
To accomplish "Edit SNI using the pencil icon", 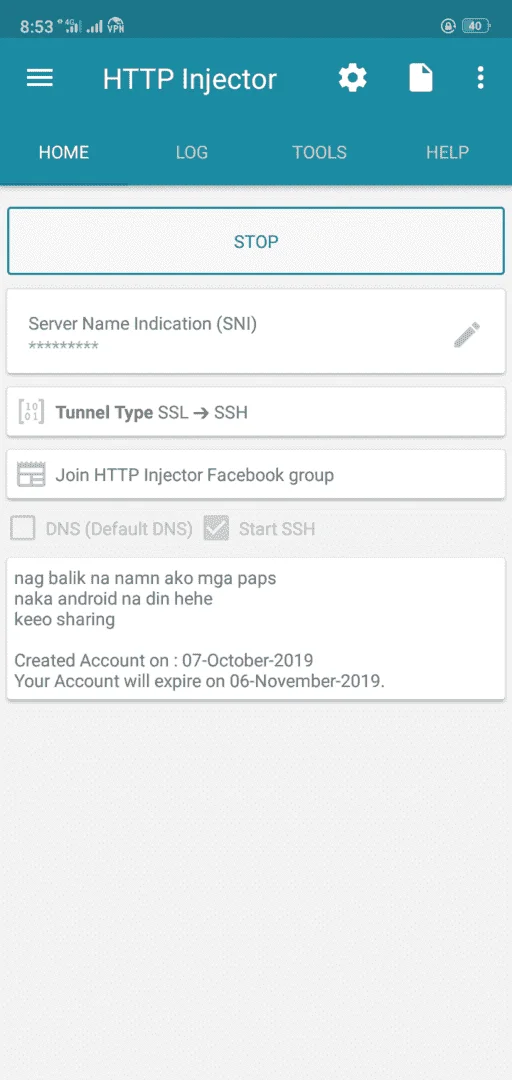I will tap(467, 334).
